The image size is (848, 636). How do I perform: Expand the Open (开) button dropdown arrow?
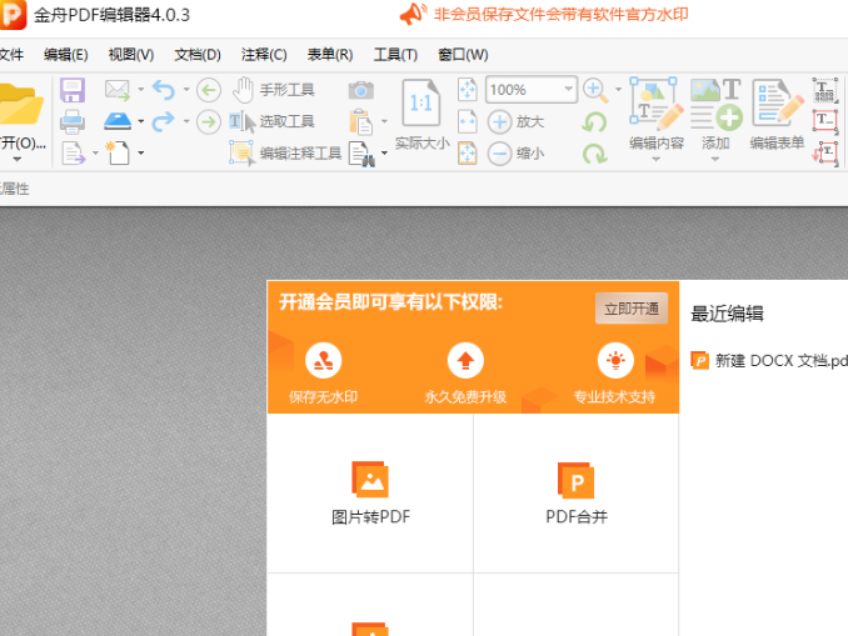(17, 160)
